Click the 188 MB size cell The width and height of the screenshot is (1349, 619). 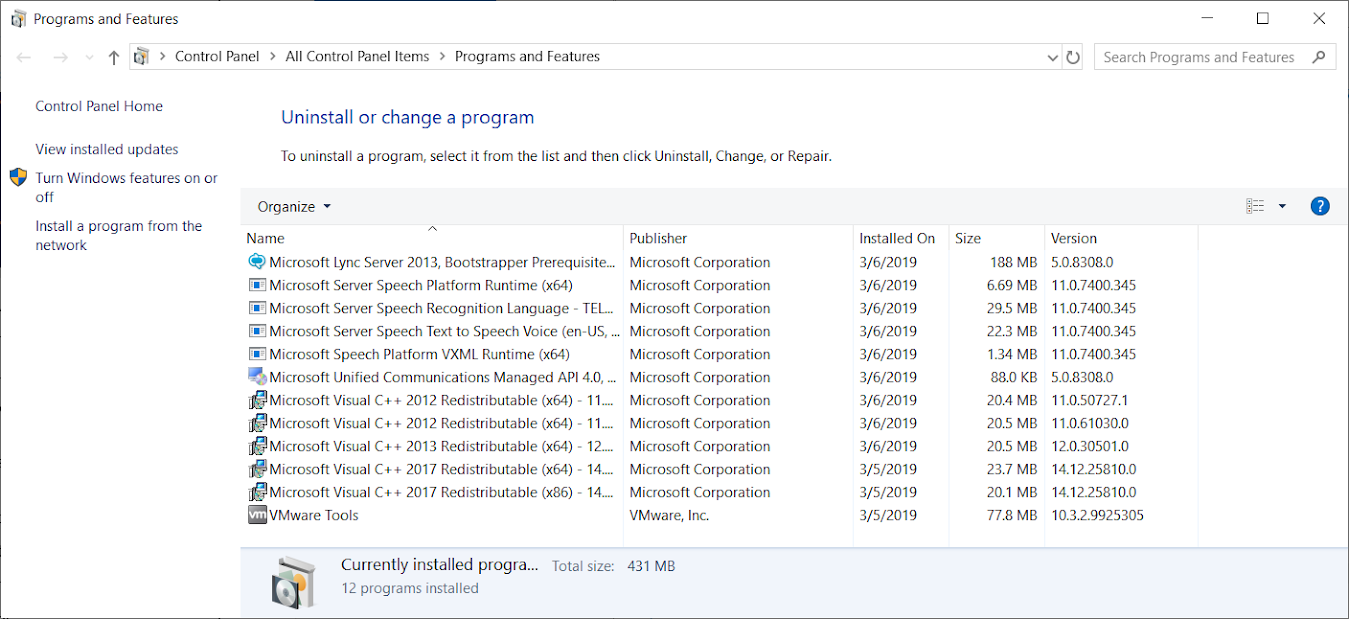tap(1013, 262)
